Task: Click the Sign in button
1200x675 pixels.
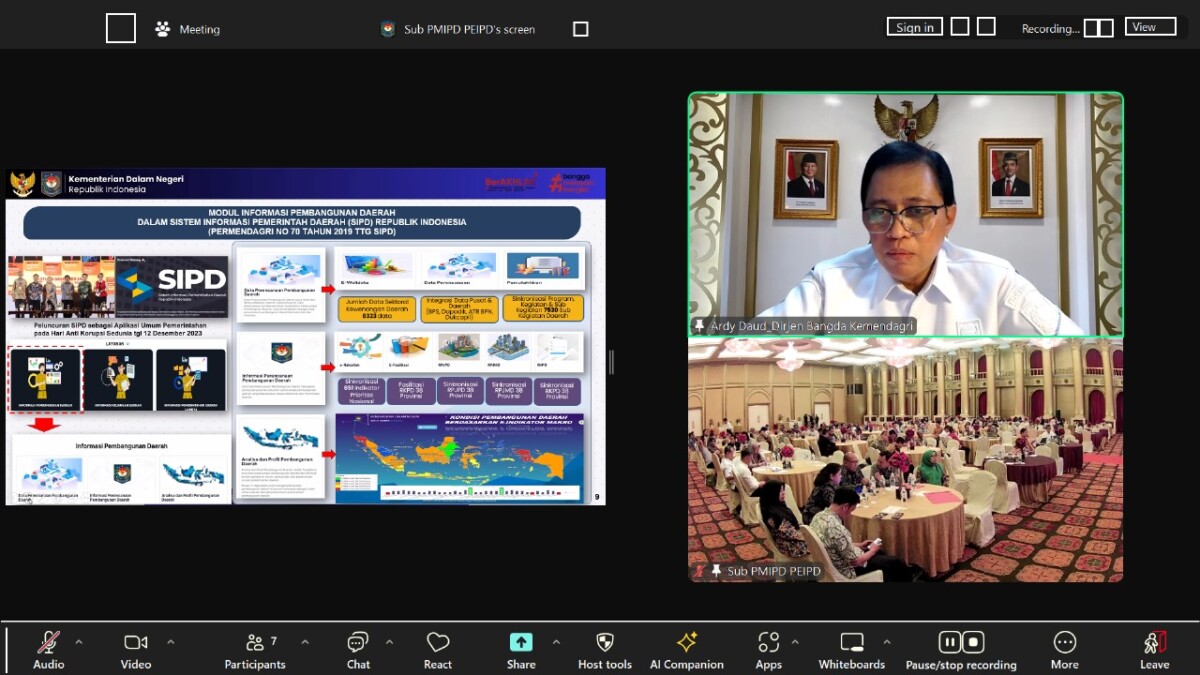Action: coord(914,27)
